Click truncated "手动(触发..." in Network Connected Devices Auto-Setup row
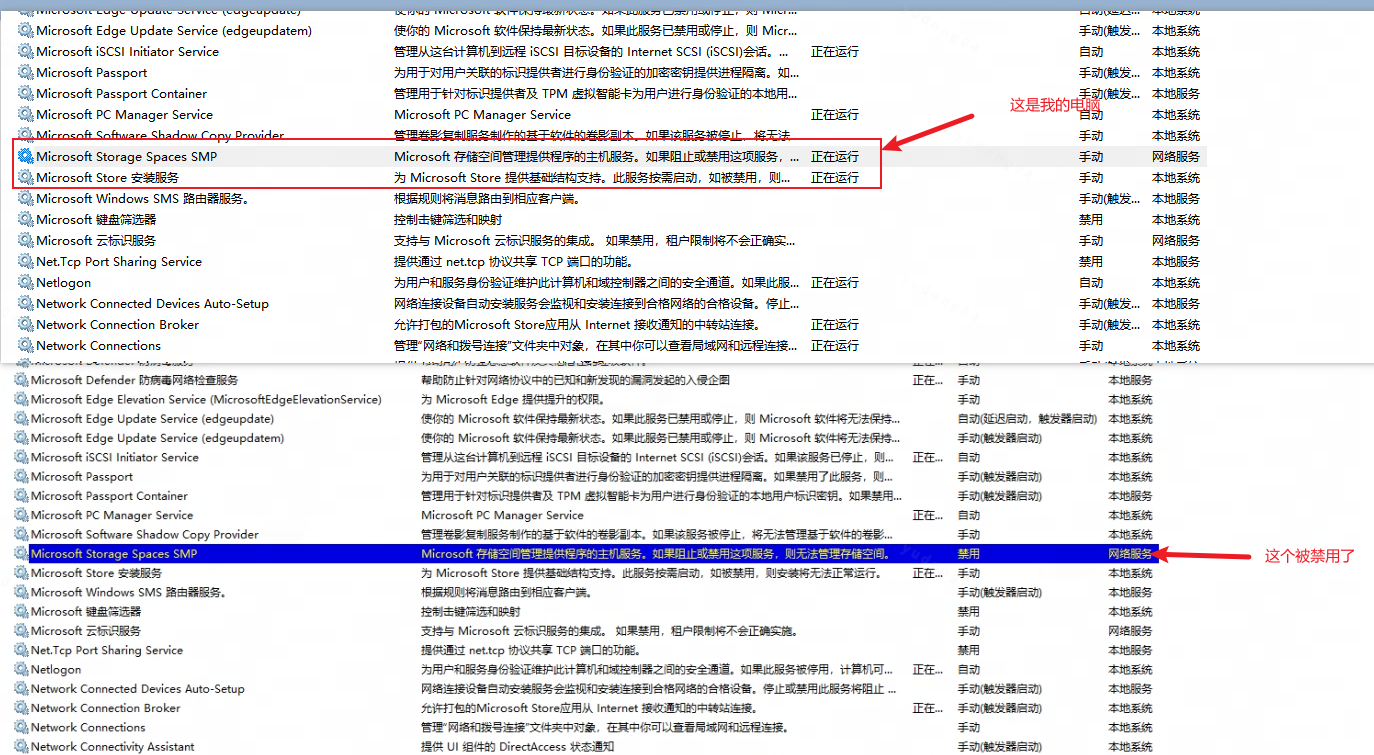The height and width of the screenshot is (755, 1374). (1110, 303)
